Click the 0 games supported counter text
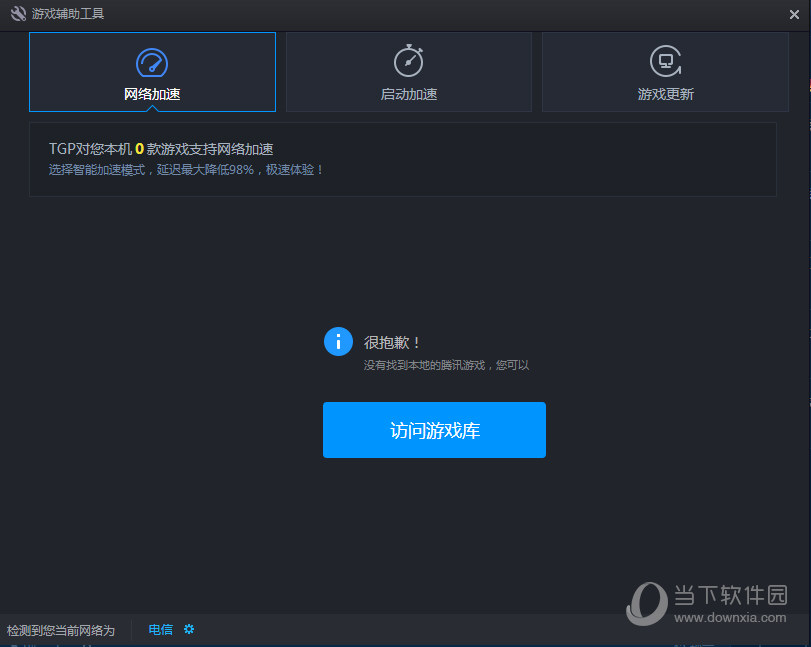Image resolution: width=811 pixels, height=647 pixels. (x=137, y=148)
